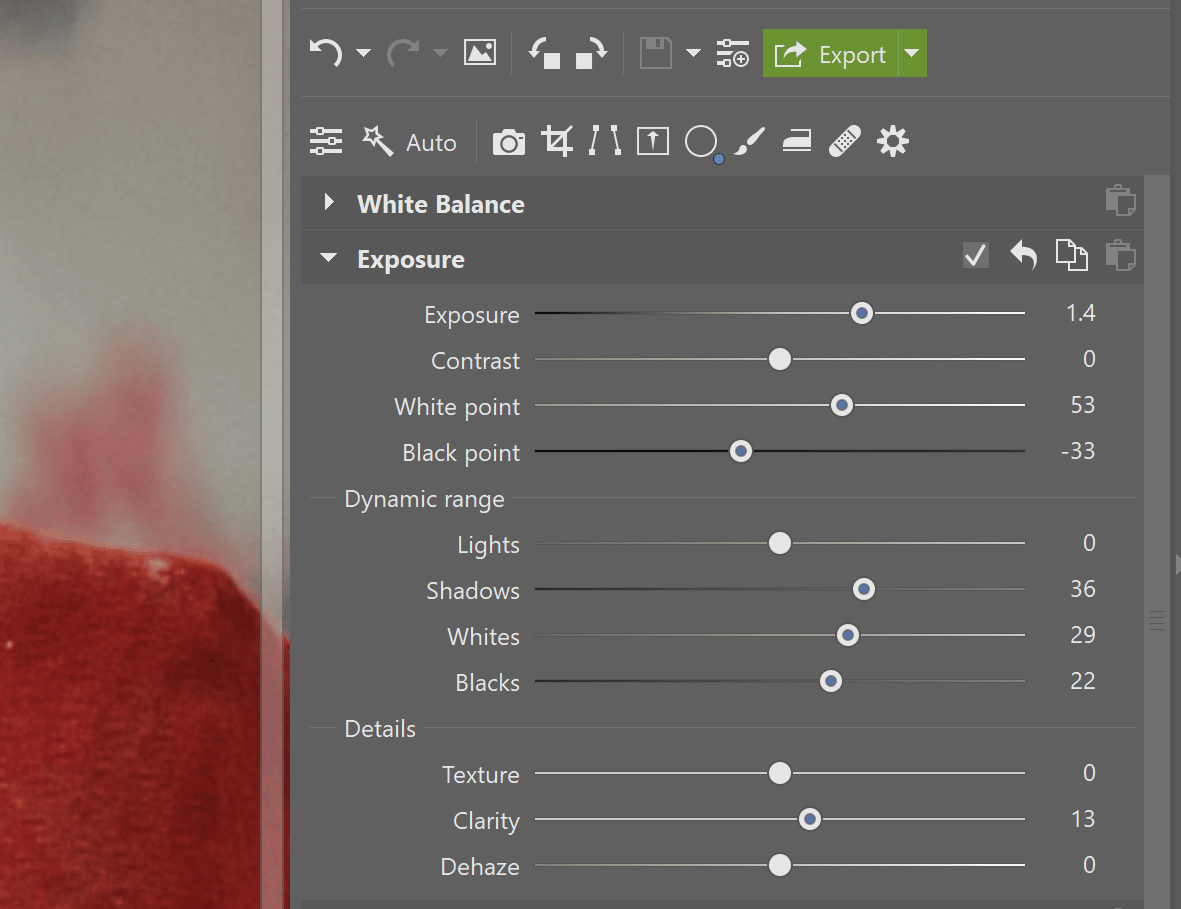Viewport: 1181px width, 909px height.
Task: Click the Exposure slider handle
Action: tap(862, 313)
